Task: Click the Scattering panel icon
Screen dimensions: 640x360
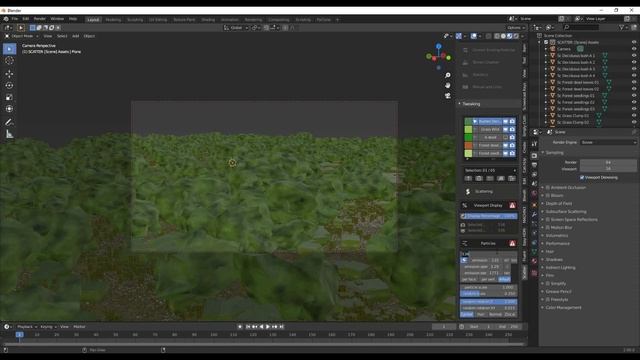Action: click(x=468, y=191)
